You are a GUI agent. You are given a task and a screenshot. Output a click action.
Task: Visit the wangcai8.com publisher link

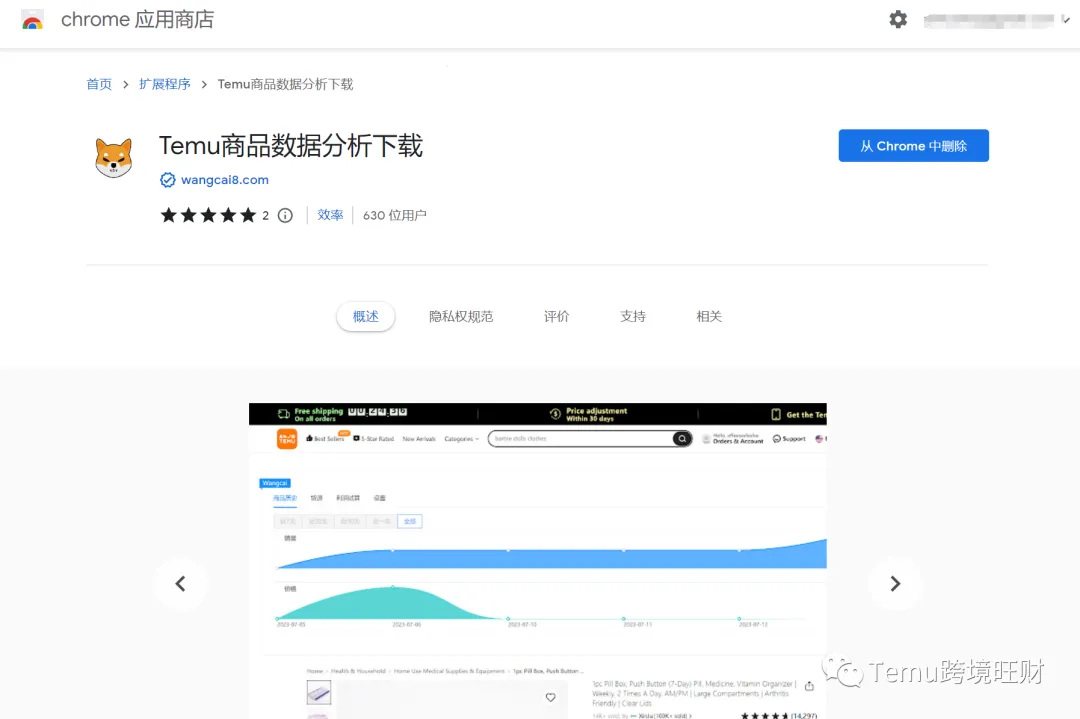[x=225, y=180]
